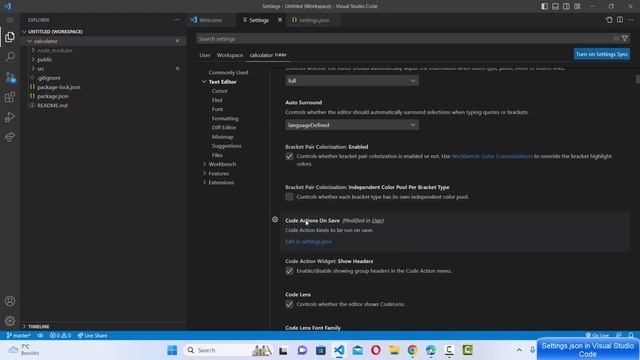Close the Settings tab
640x360 pixels.
280,20
